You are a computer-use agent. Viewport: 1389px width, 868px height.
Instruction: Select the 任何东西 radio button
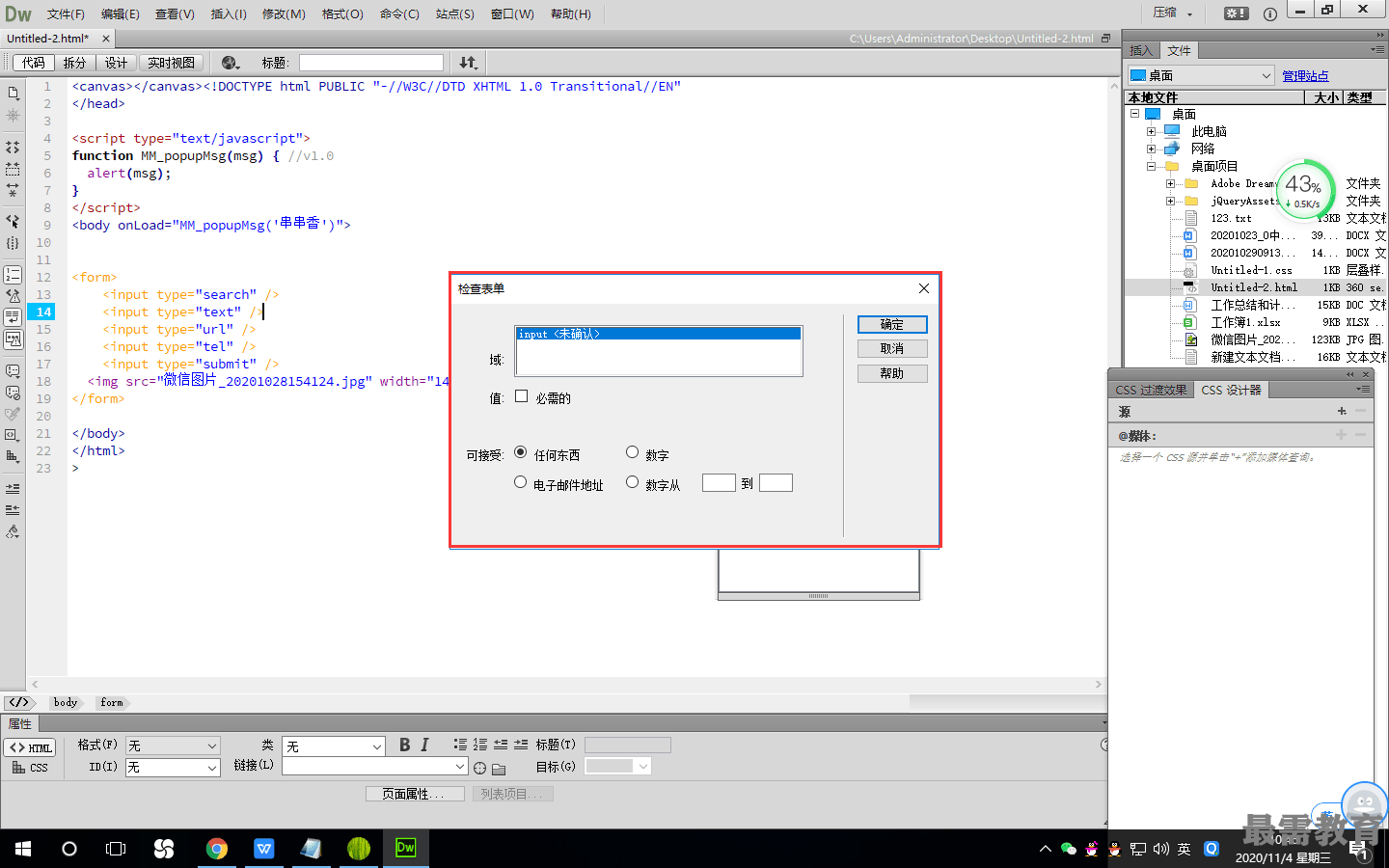521,452
